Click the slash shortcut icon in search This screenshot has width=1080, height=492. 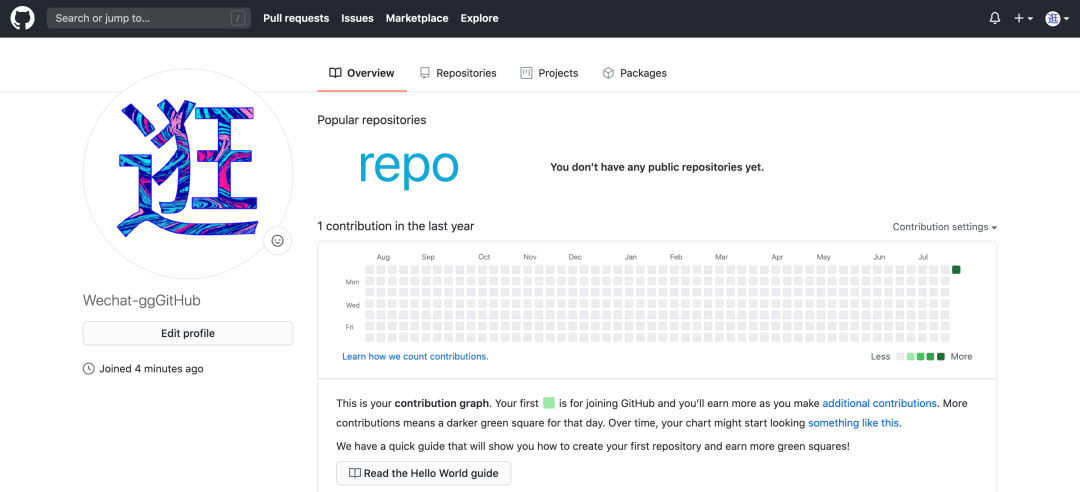pos(237,18)
